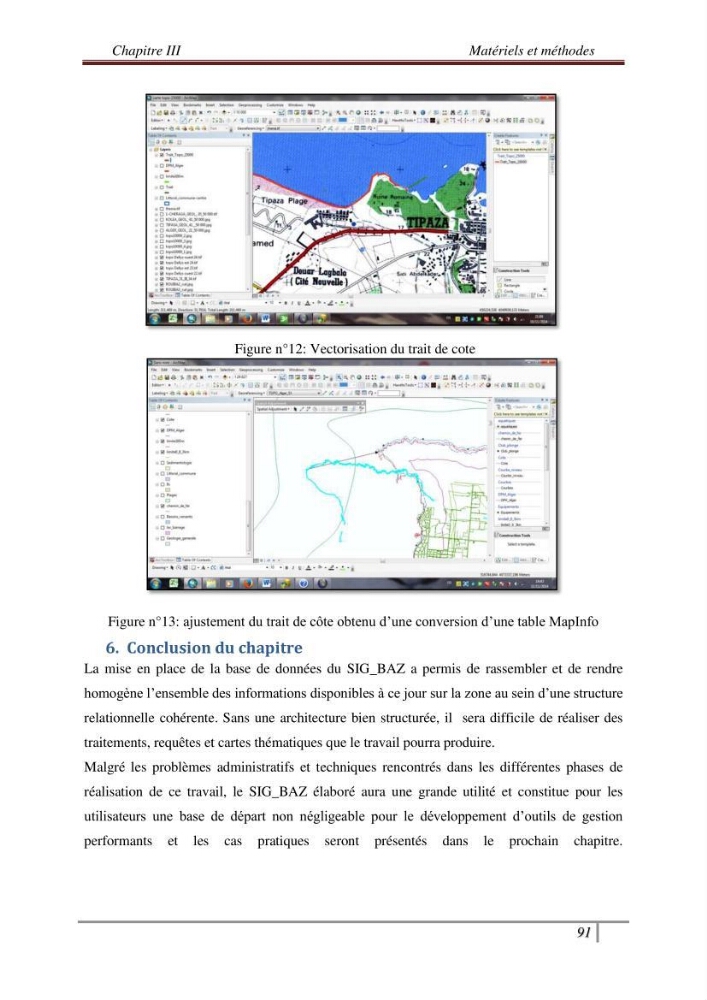Toggle Cote layer checkbox in Figure 13 contents

[163, 420]
